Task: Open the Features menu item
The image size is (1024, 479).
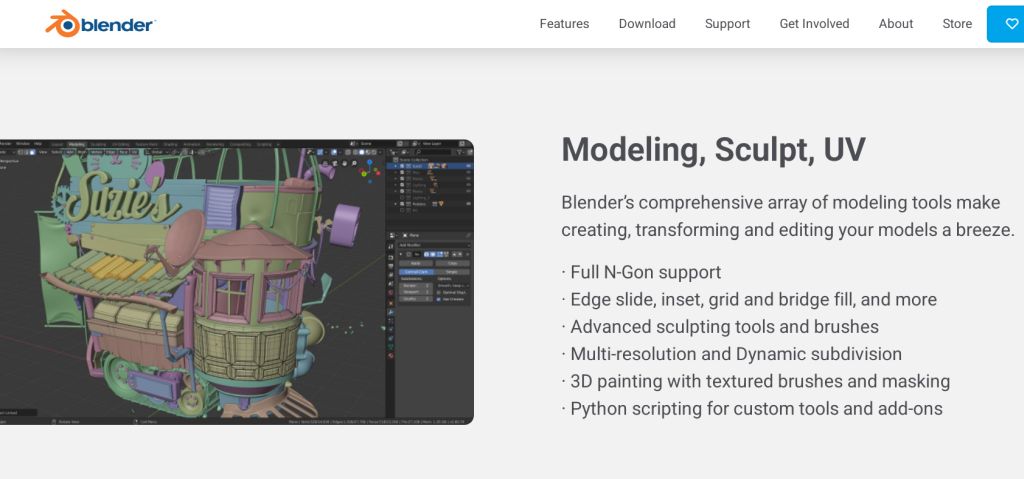Action: coord(564,24)
